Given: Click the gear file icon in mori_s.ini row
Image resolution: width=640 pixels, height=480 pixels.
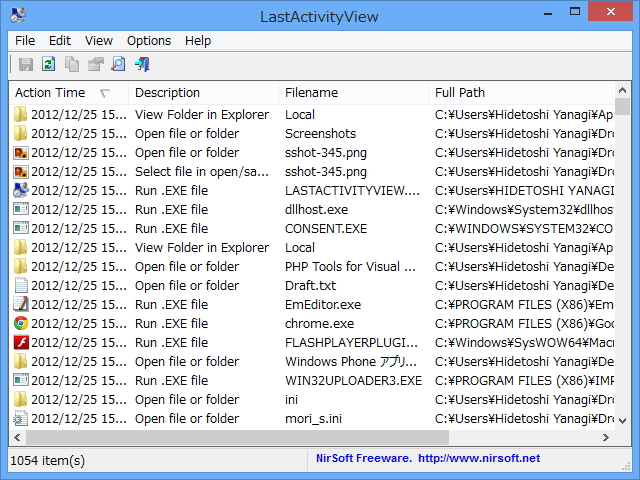Looking at the screenshot, I should (x=20, y=418).
